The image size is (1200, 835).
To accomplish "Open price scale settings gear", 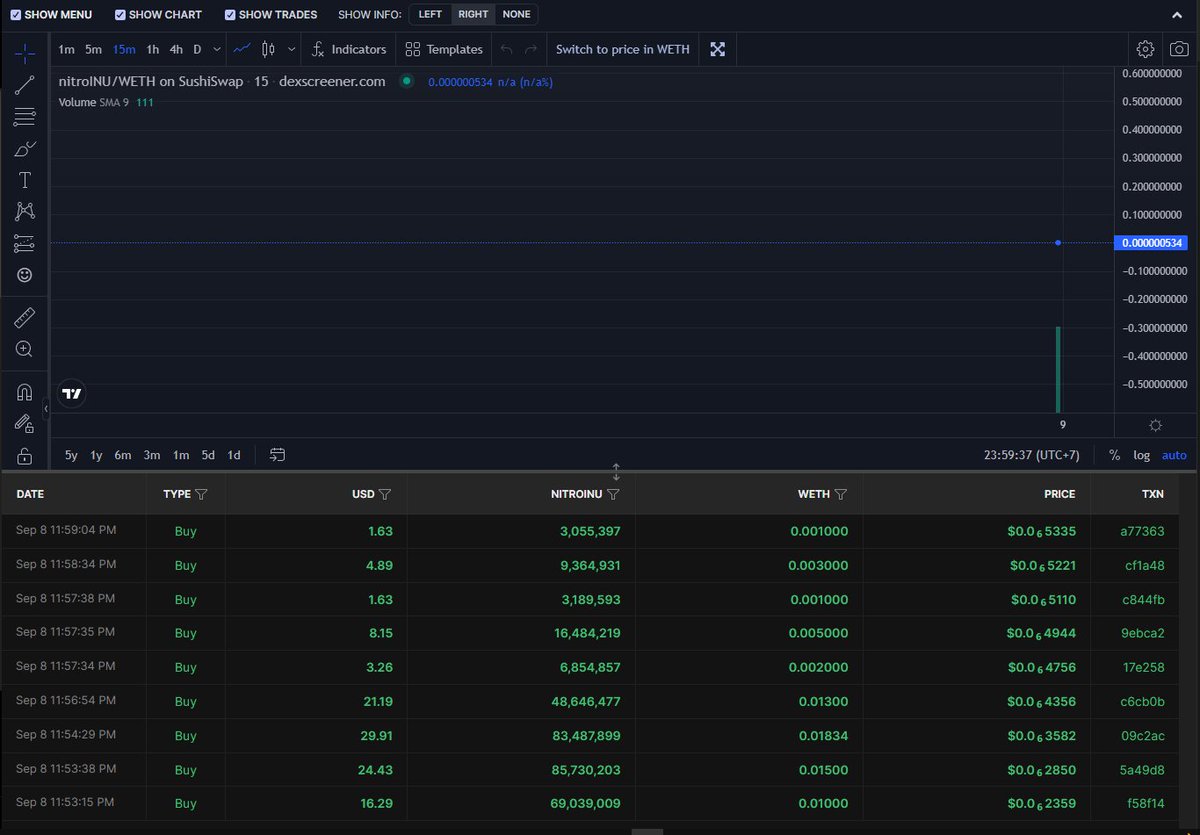I will click(1156, 425).
